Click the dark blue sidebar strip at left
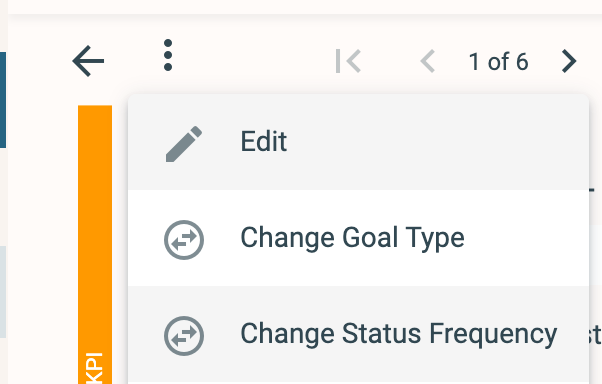This screenshot has width=602, height=384. tap(3, 100)
